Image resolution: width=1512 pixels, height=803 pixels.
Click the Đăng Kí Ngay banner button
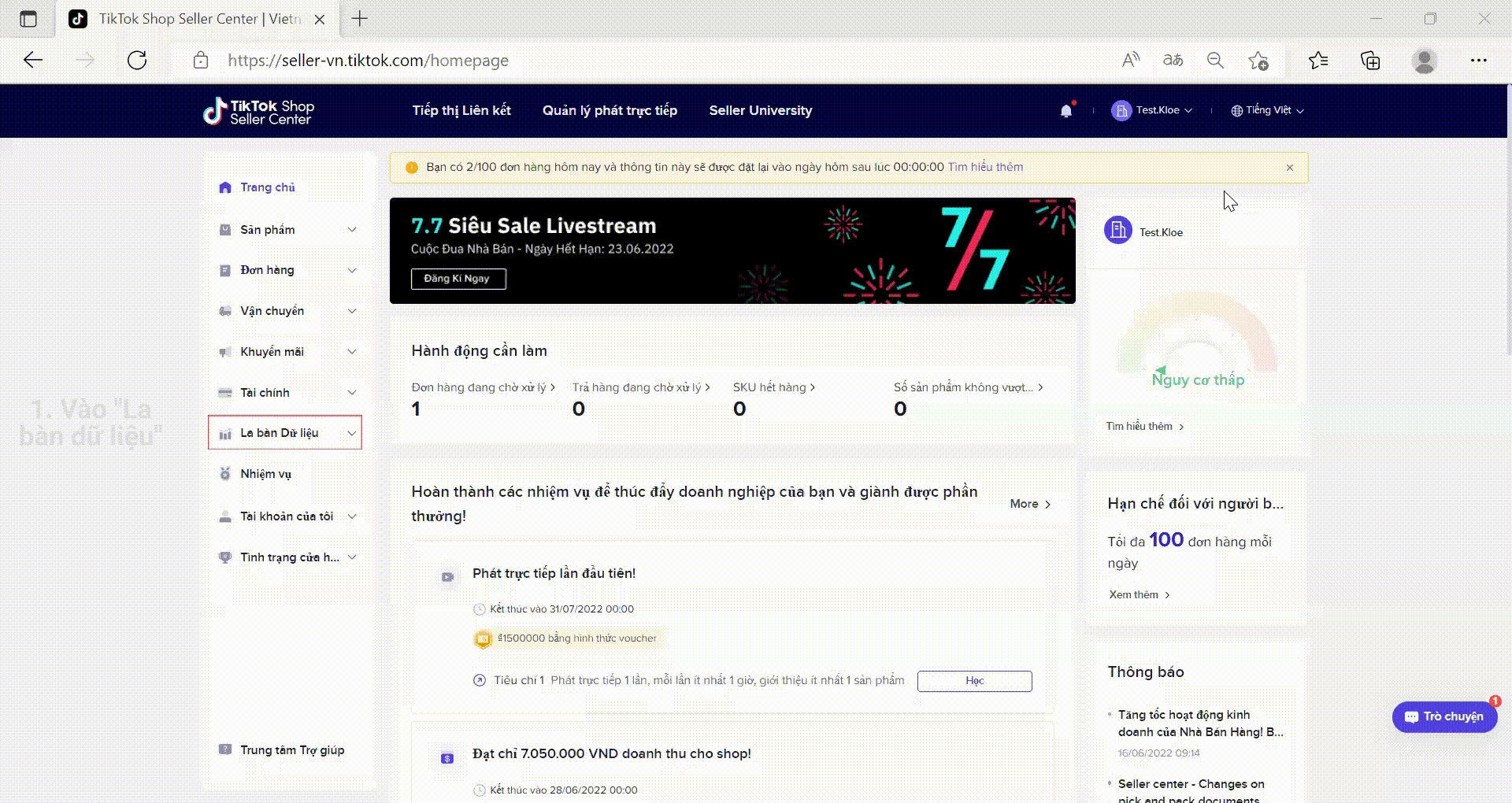point(458,279)
